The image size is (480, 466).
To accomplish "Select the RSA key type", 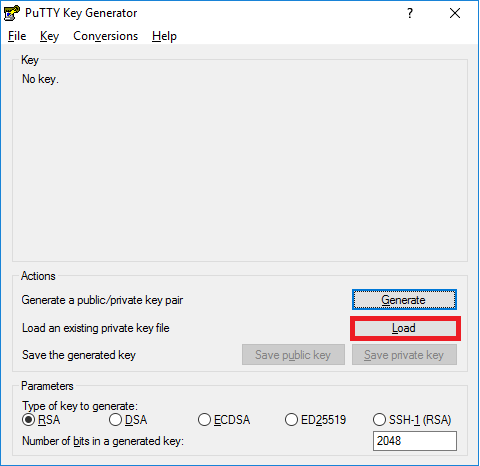I will point(41,419).
